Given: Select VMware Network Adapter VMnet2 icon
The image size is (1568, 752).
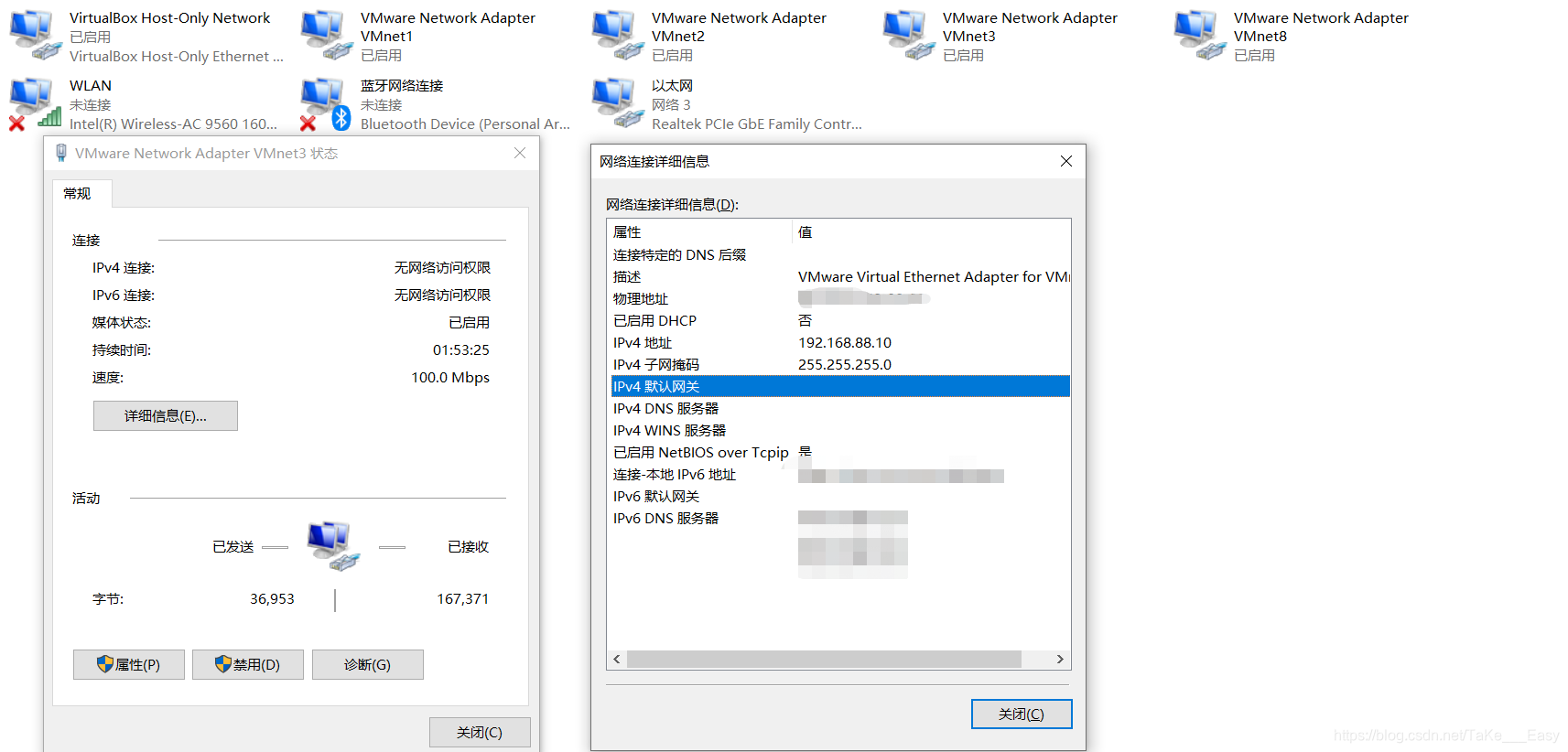Looking at the screenshot, I should (617, 35).
